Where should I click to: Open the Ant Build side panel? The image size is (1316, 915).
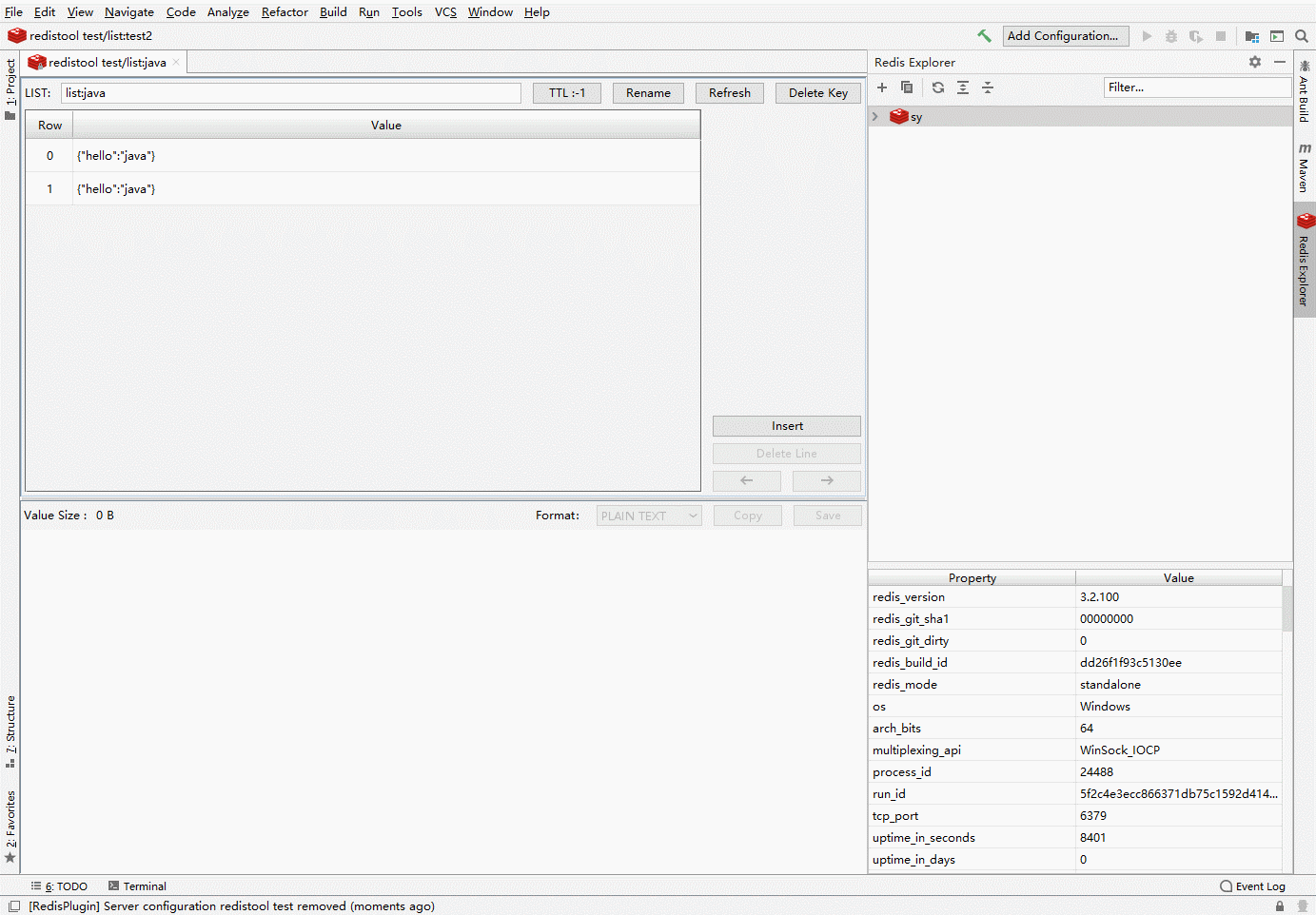pos(1305,91)
